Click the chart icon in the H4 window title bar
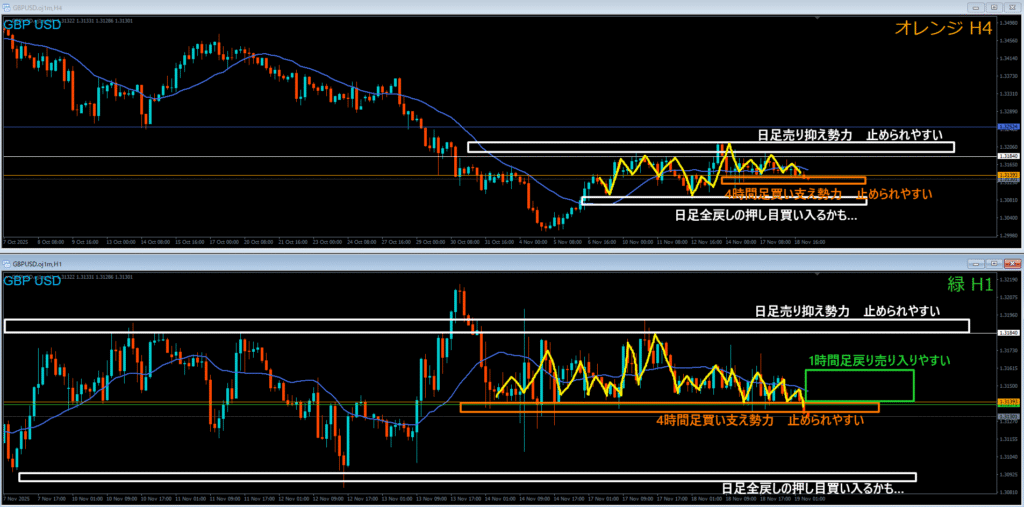Image resolution: width=1024 pixels, height=507 pixels. 7,8
